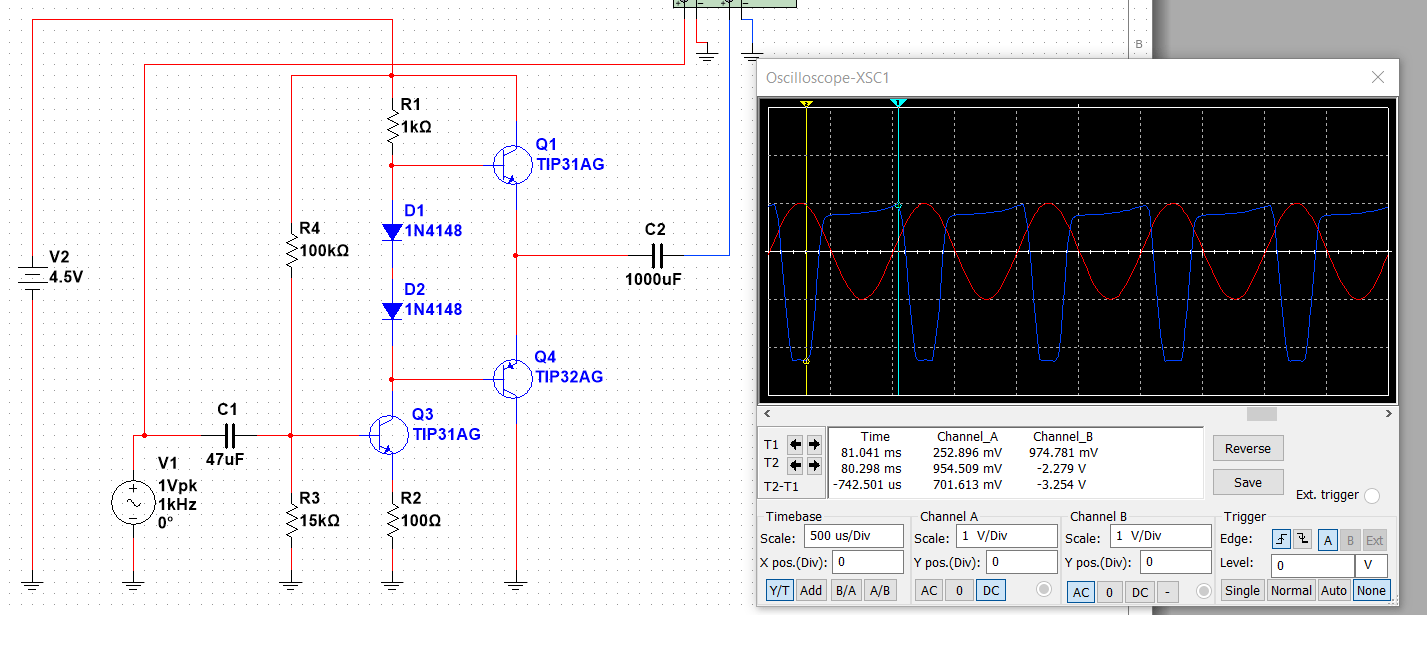Select the Ext. trigger radio button

click(x=1370, y=495)
